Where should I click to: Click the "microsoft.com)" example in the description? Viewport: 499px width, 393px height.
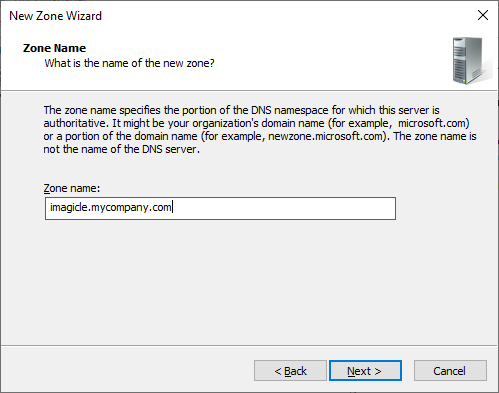click(x=434, y=123)
